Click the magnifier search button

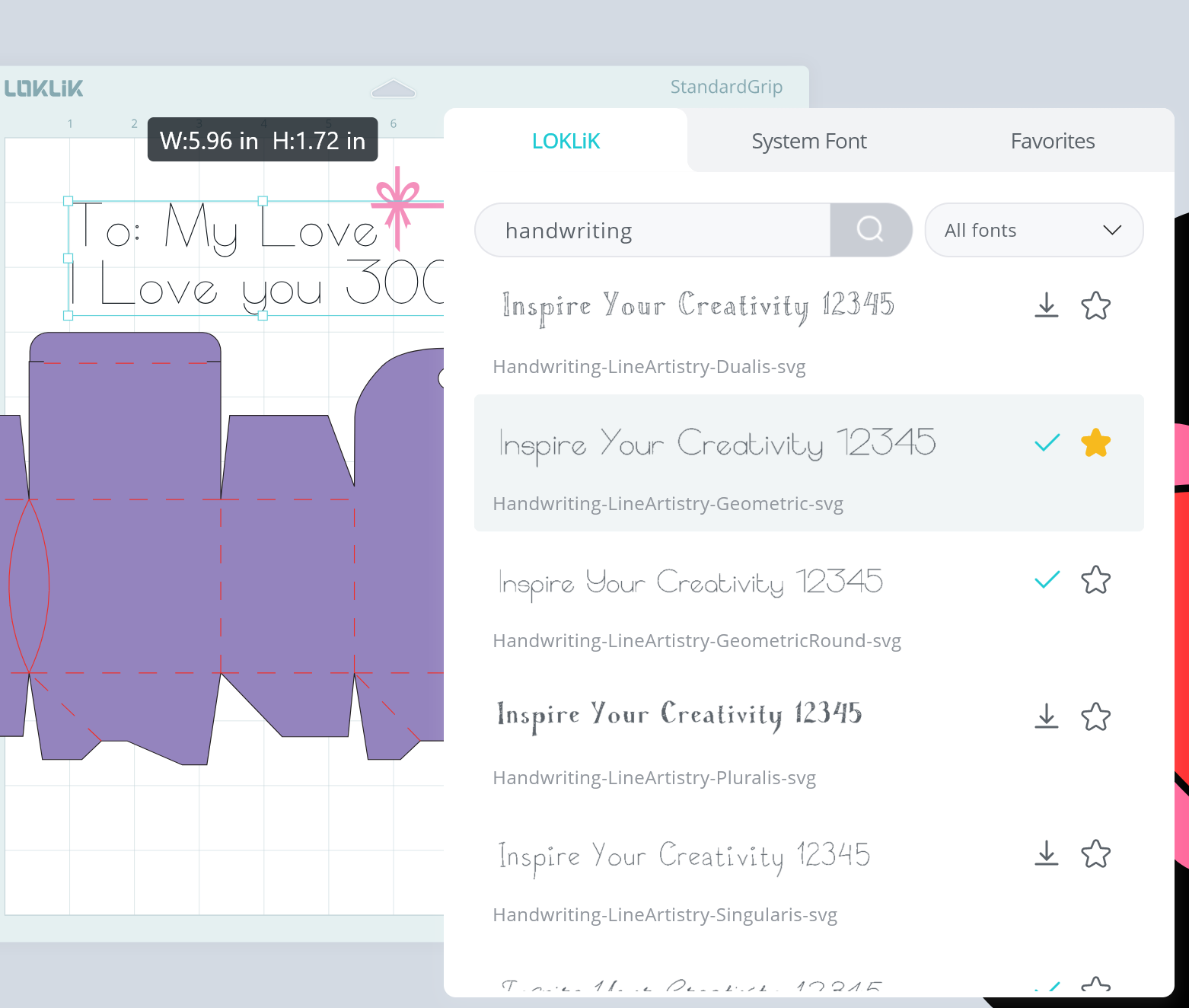point(870,229)
